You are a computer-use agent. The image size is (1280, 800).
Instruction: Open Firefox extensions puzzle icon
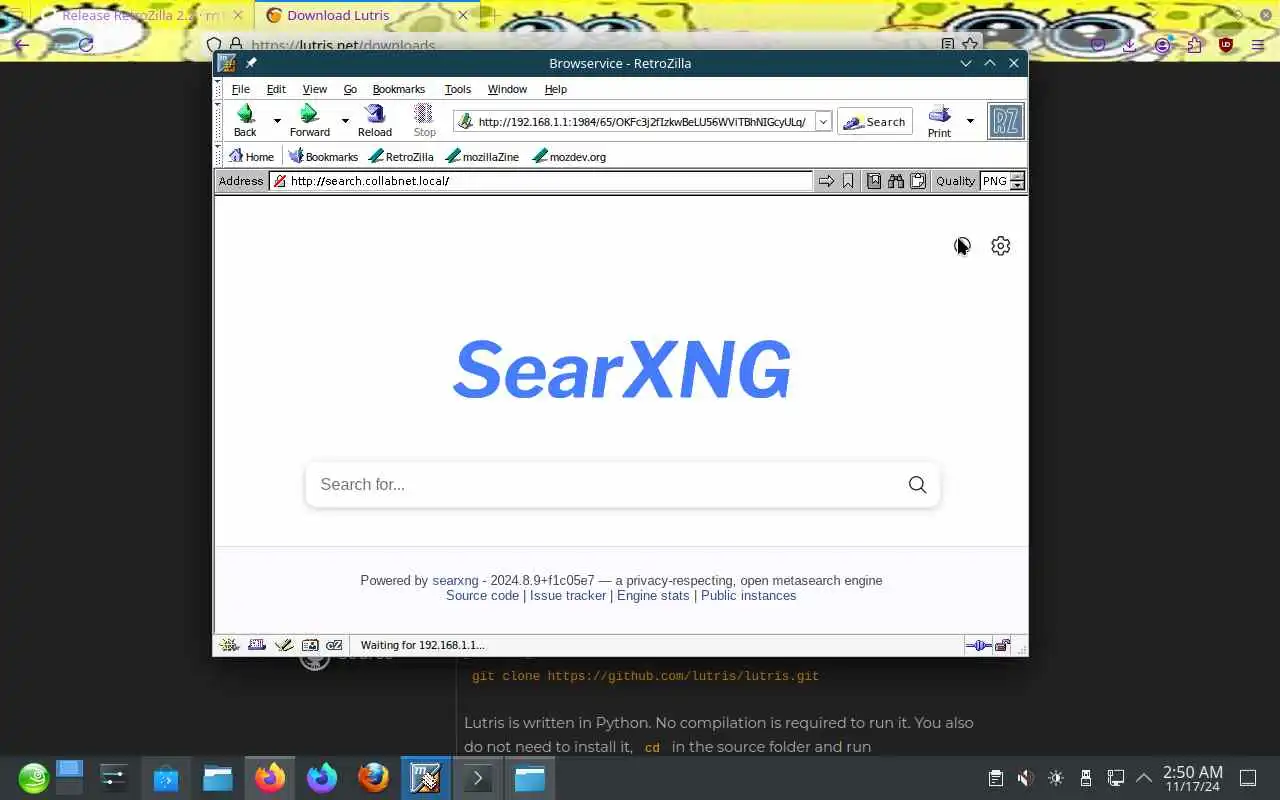[x=1194, y=45]
